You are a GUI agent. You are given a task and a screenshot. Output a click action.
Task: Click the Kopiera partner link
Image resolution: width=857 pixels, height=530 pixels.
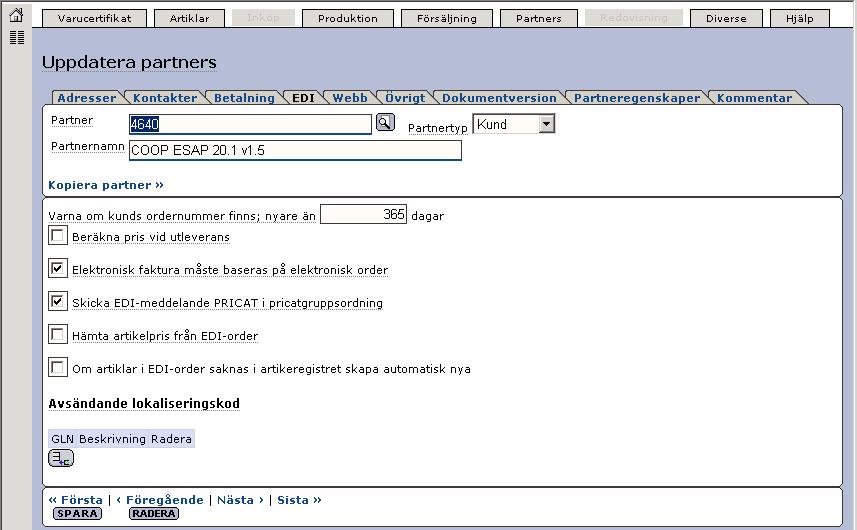point(106,185)
